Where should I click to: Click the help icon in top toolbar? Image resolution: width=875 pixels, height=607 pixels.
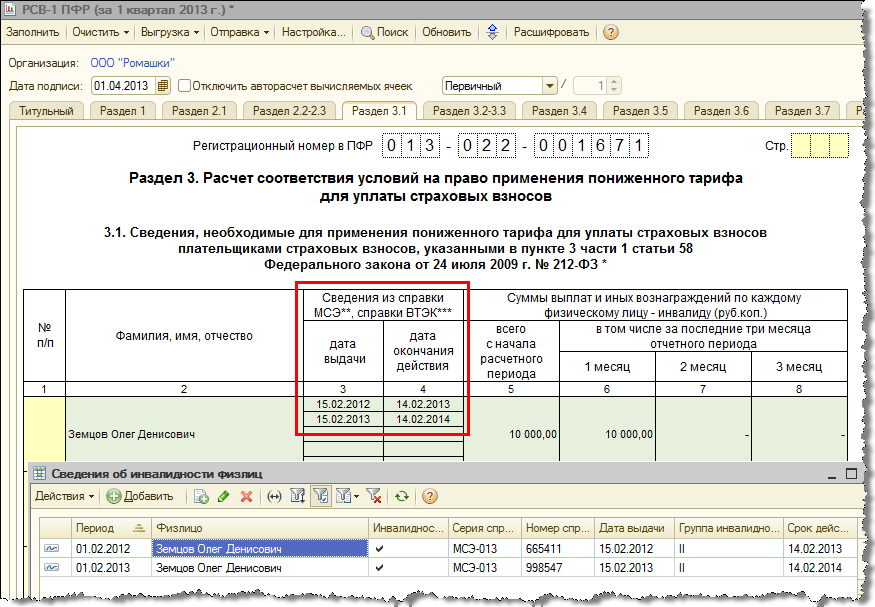pyautogui.click(x=610, y=32)
